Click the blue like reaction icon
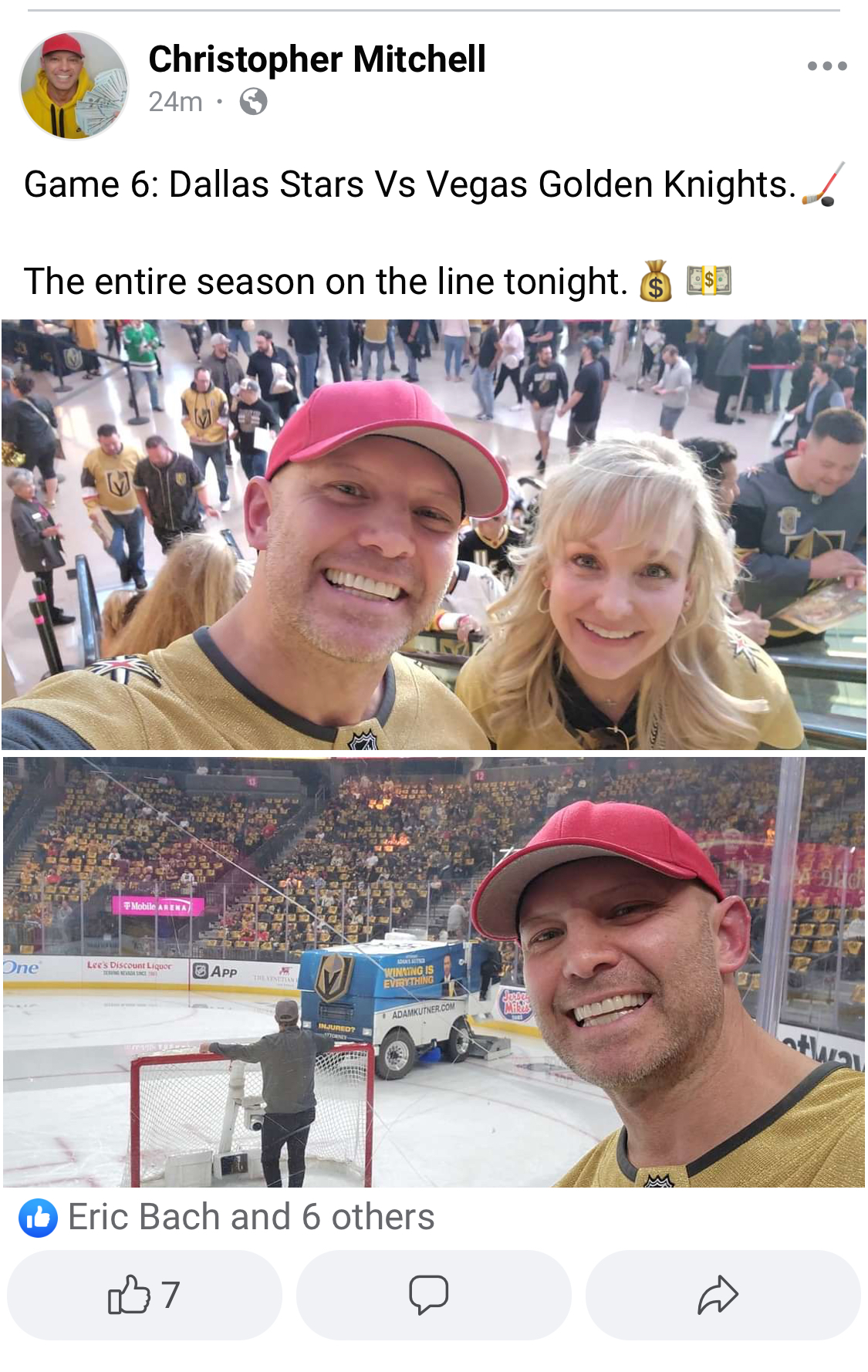 [39, 1218]
